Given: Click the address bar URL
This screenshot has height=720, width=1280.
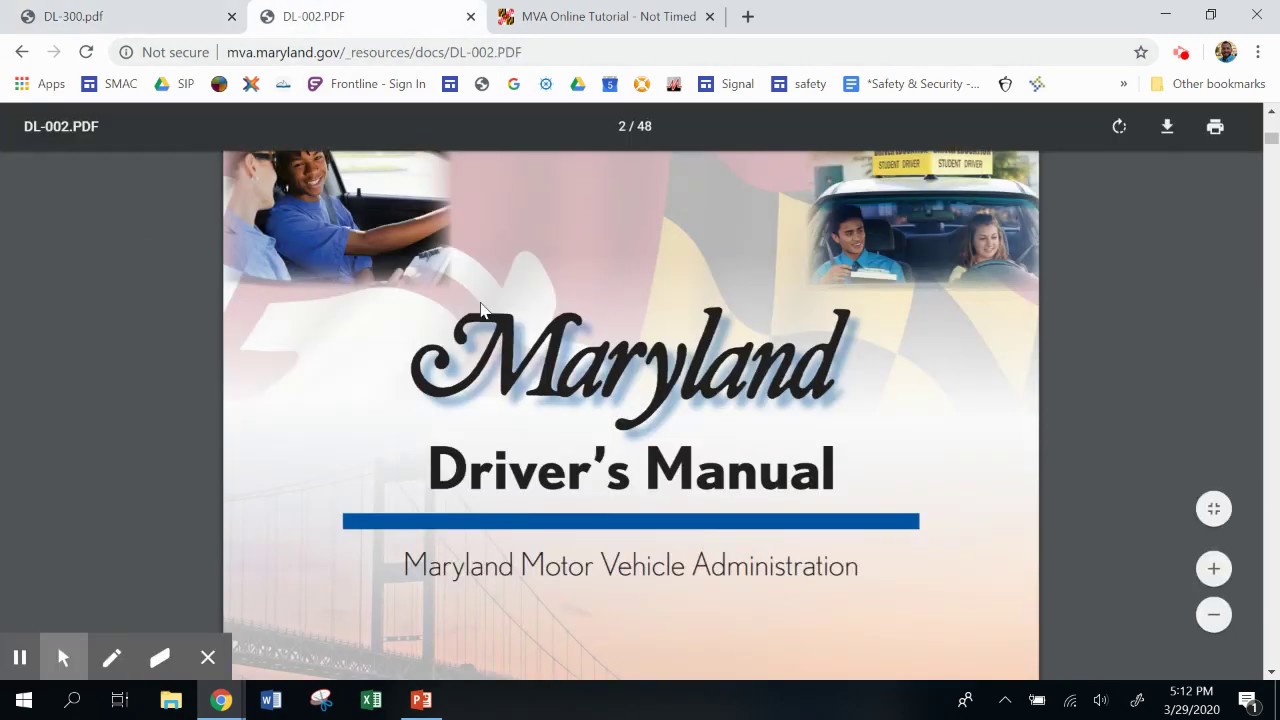Looking at the screenshot, I should point(374,52).
